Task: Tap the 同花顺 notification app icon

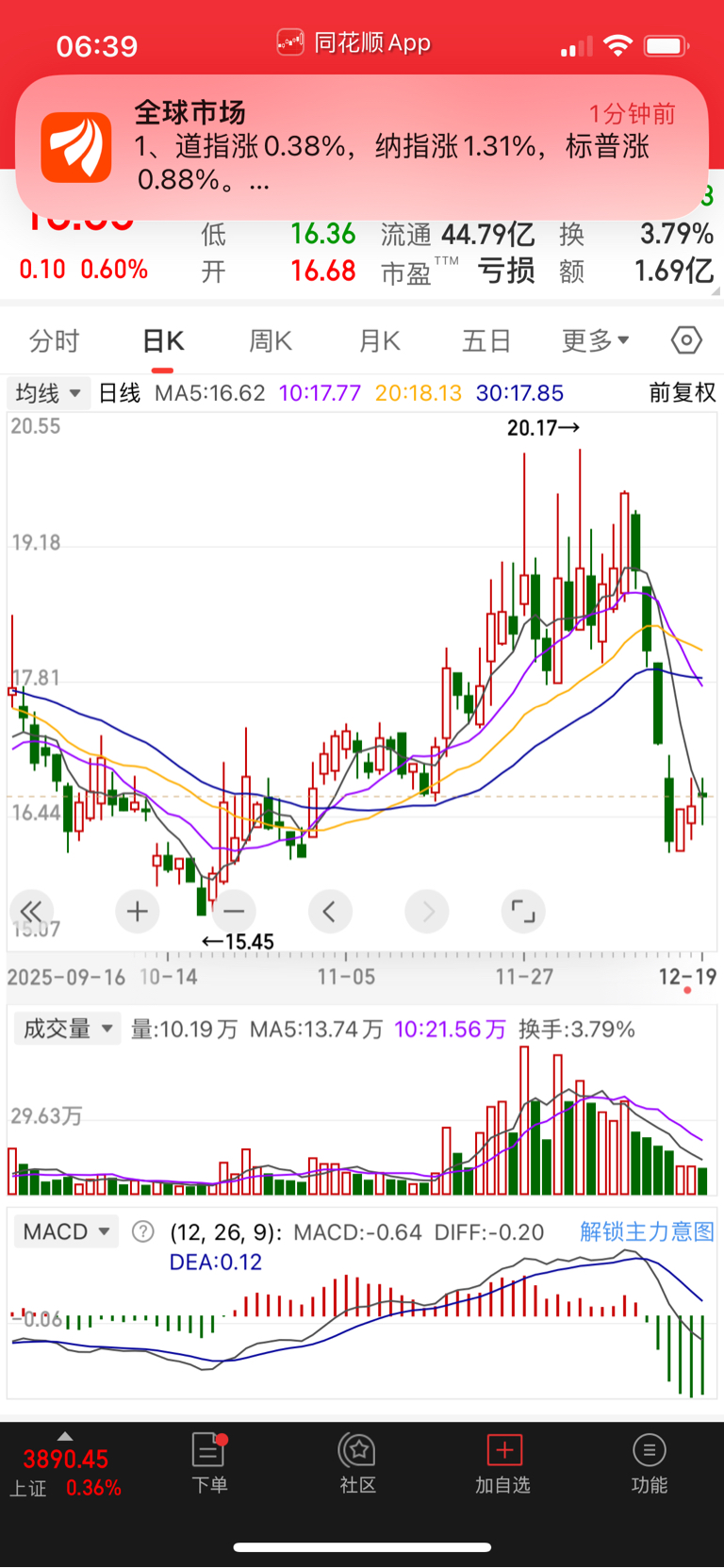Action: click(x=76, y=147)
